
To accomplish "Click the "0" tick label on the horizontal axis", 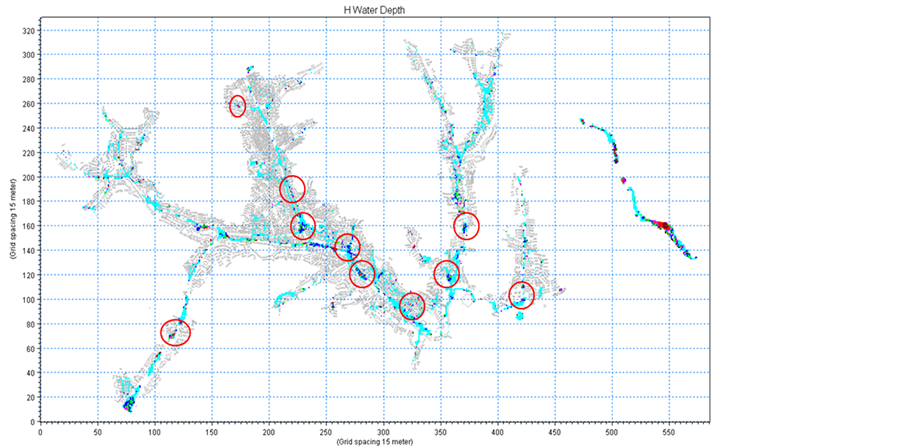I will (39, 432).
